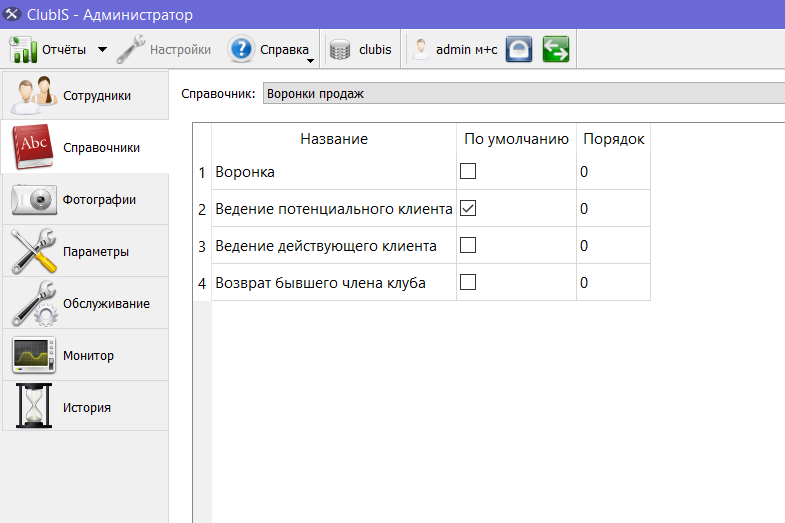Select row number 3 header
The image size is (785, 523).
(202, 246)
